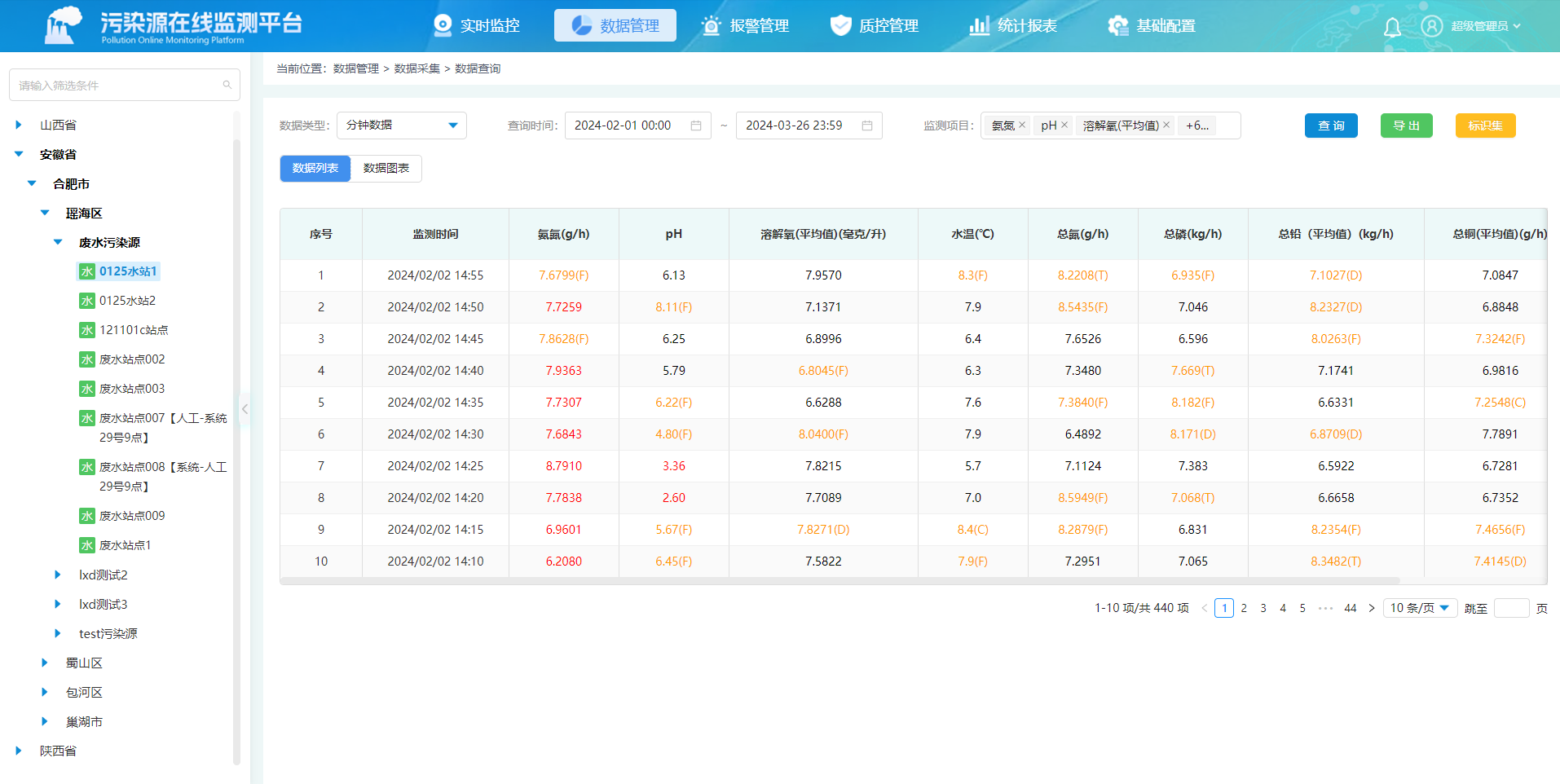This screenshot has width=1560, height=784.
Task: Go to previous page arrow
Action: click(x=1205, y=608)
